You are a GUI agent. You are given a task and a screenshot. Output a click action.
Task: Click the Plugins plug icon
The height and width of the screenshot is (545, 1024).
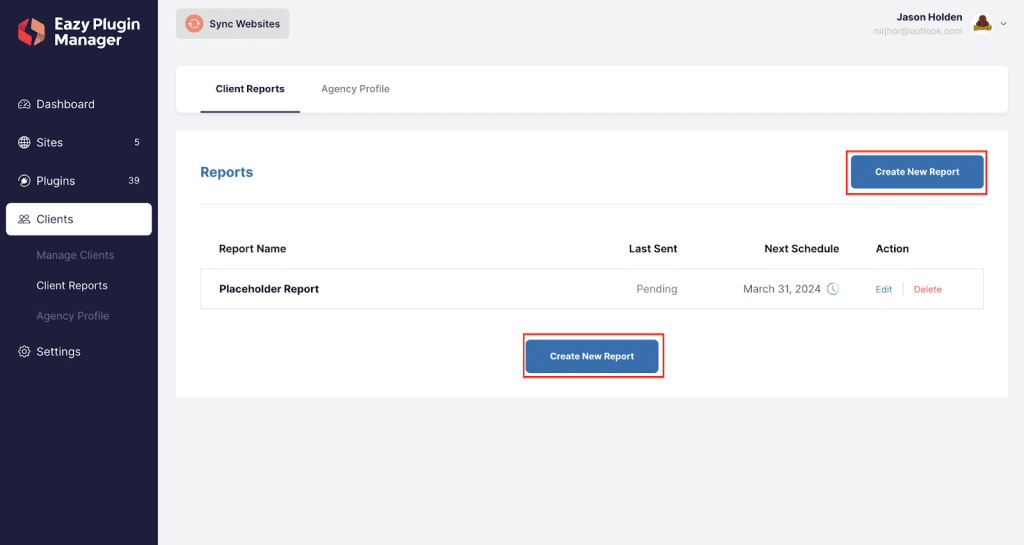pyautogui.click(x=24, y=181)
